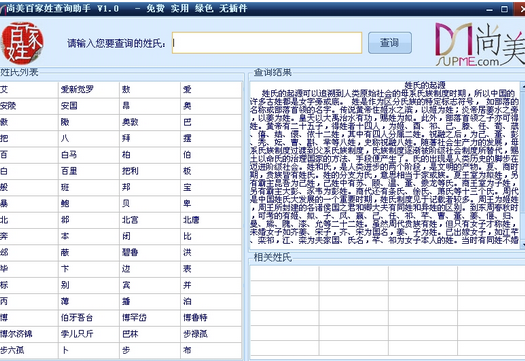Select surname 步六孤 in the list
The width and height of the screenshot is (525, 361).
(12, 350)
